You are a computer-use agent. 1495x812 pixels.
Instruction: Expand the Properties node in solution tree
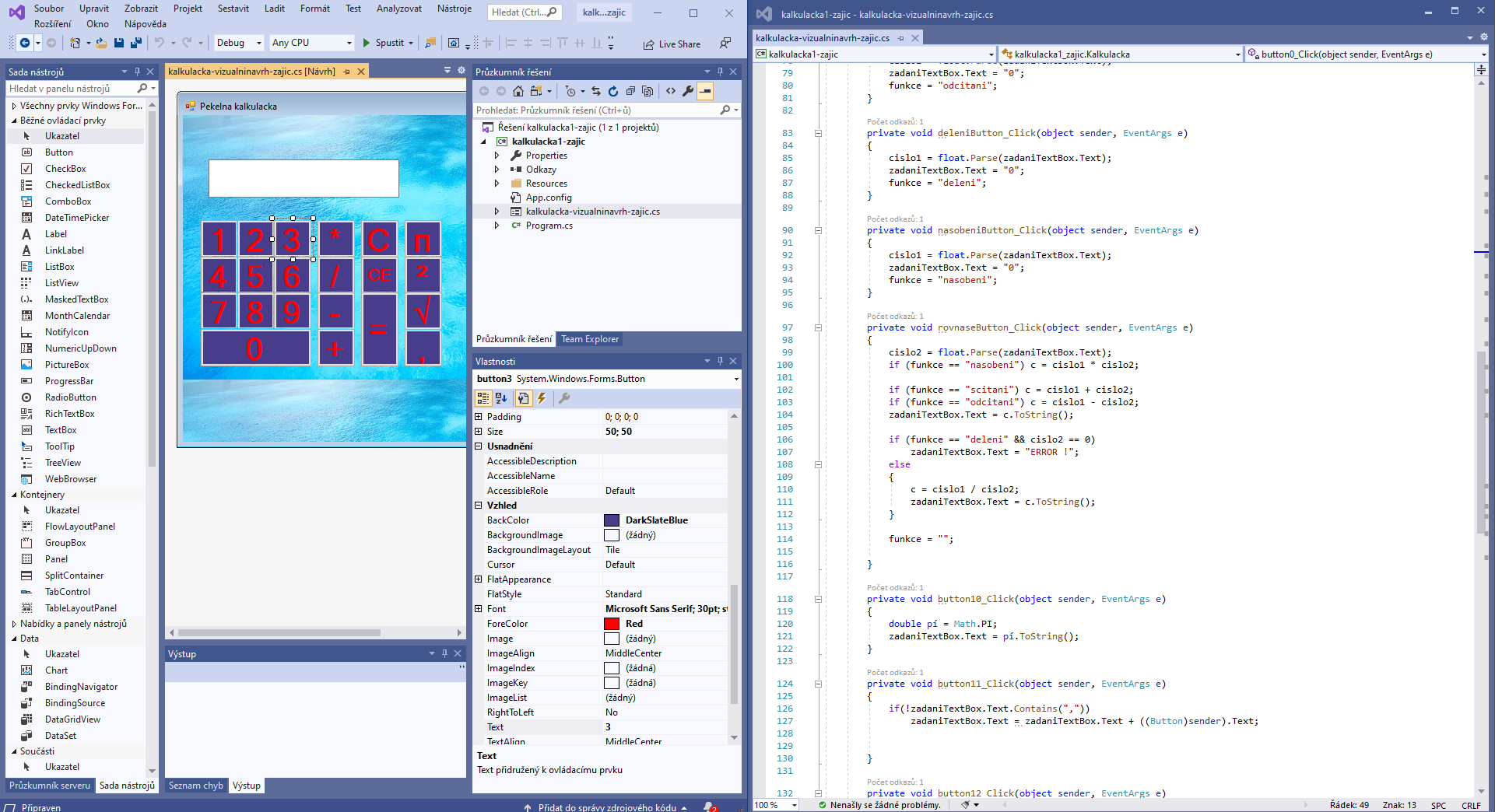(x=497, y=156)
